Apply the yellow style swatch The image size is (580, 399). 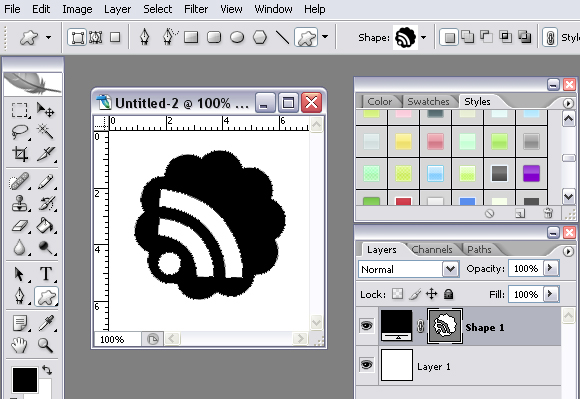pyautogui.click(x=403, y=142)
